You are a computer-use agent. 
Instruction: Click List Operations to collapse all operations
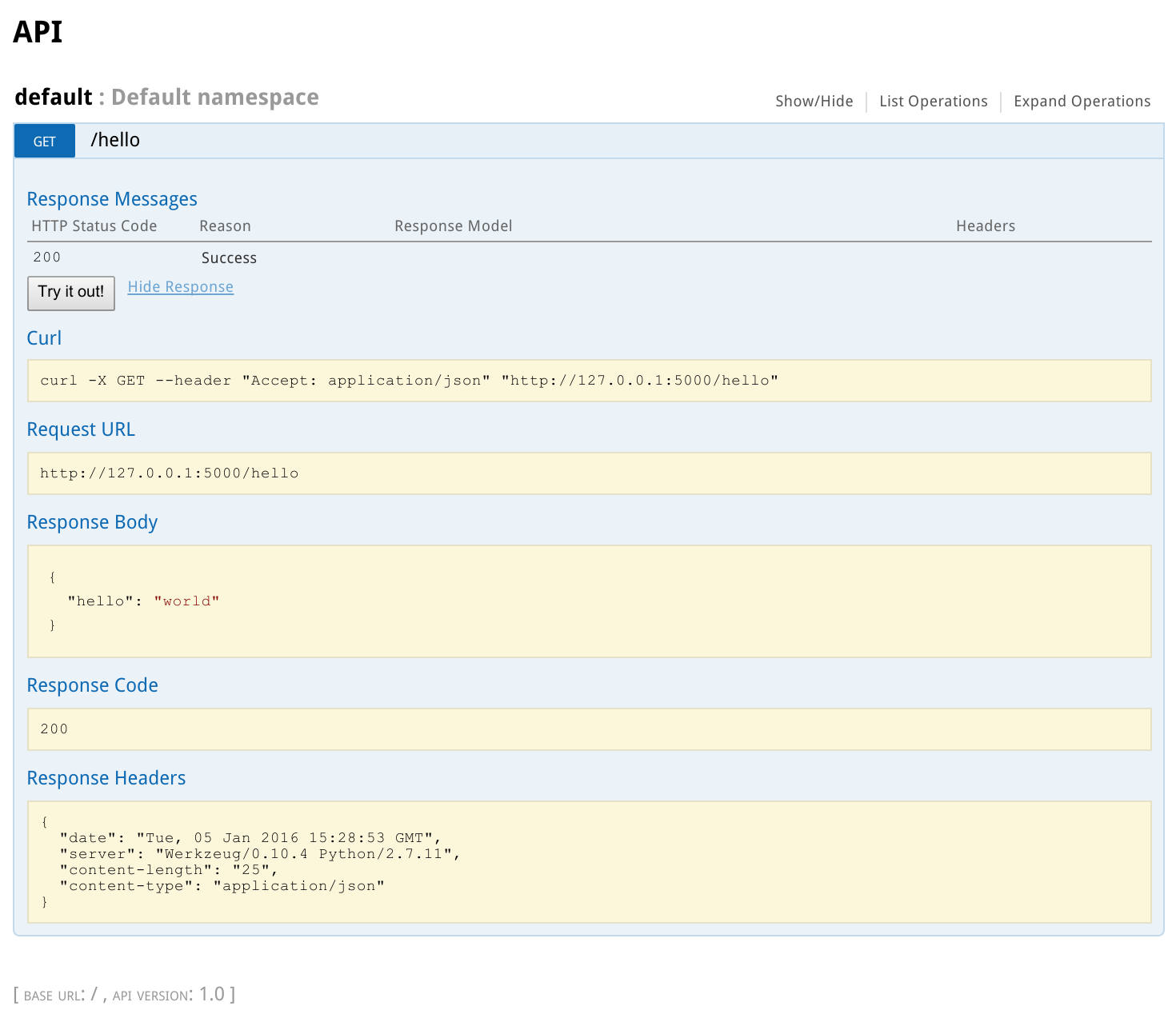click(x=933, y=101)
